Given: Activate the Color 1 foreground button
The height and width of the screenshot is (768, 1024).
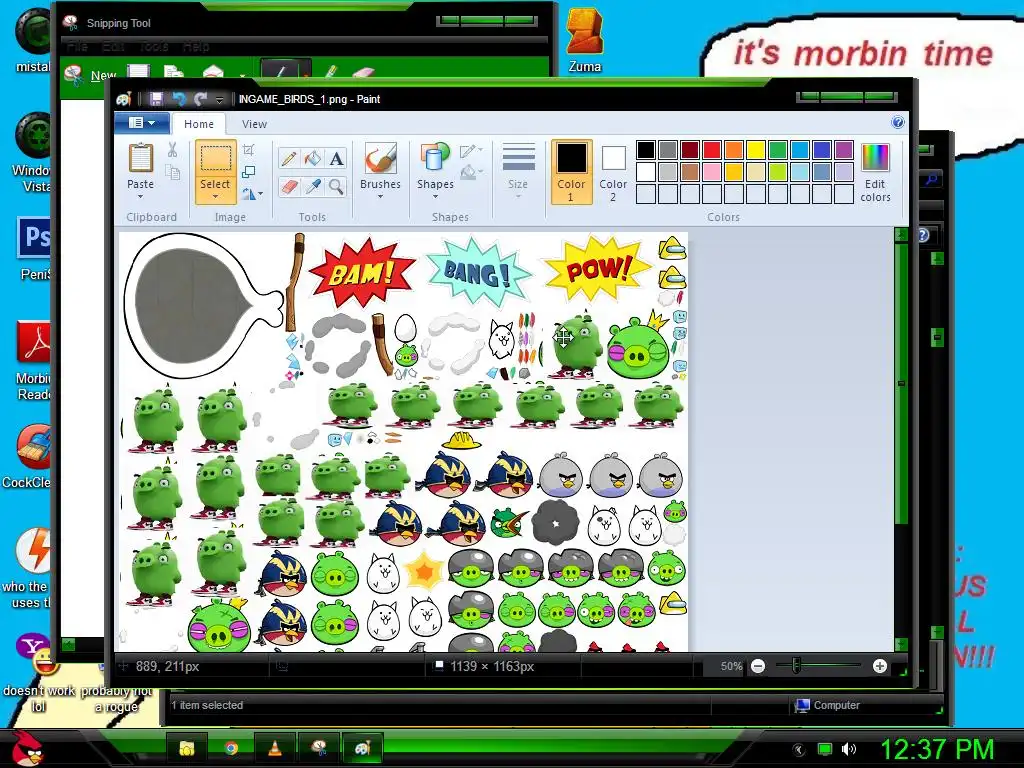Looking at the screenshot, I should [571, 172].
